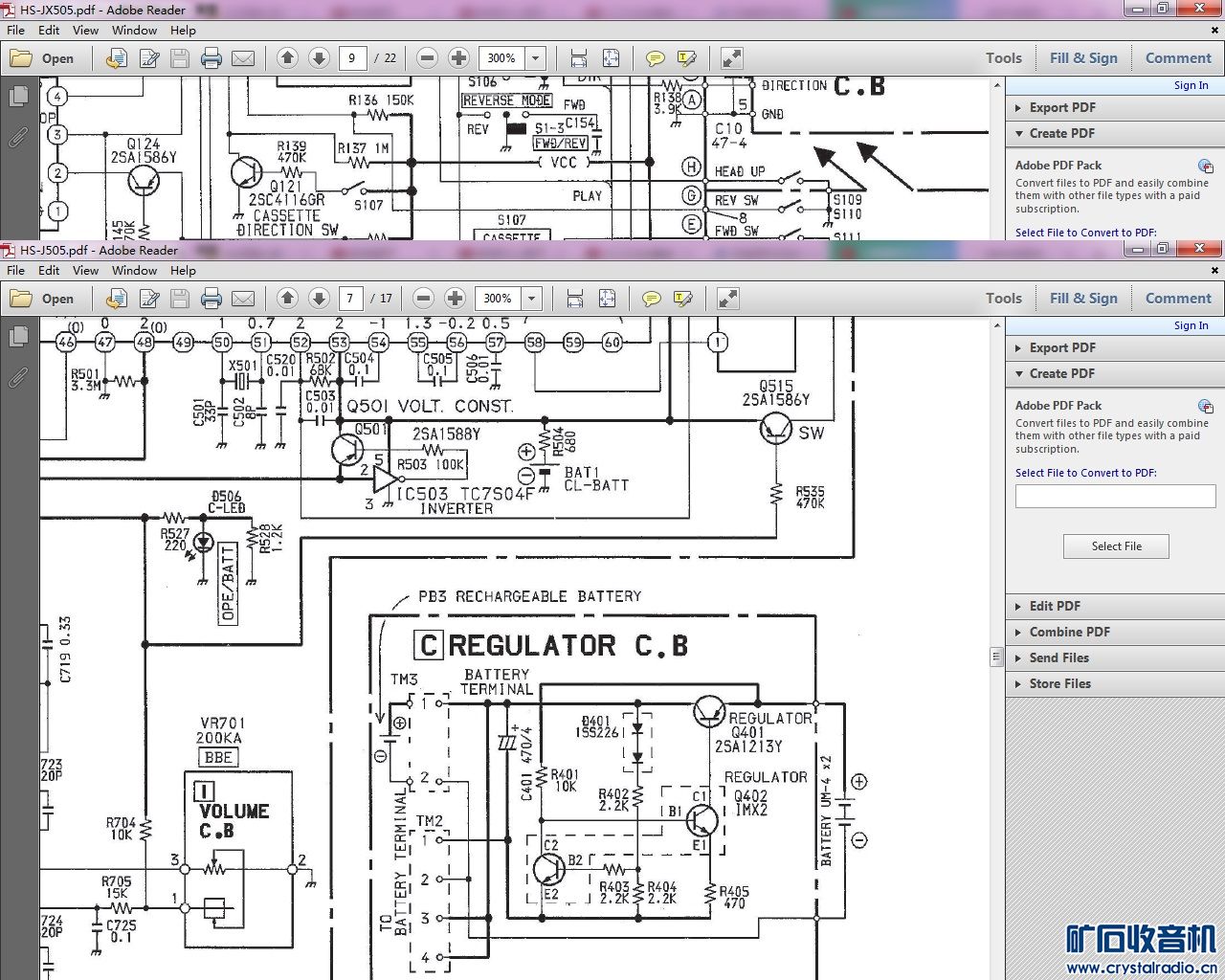The height and width of the screenshot is (980, 1225).
Task: Email the HS-JX505 file via envelope icon
Action: (243, 58)
